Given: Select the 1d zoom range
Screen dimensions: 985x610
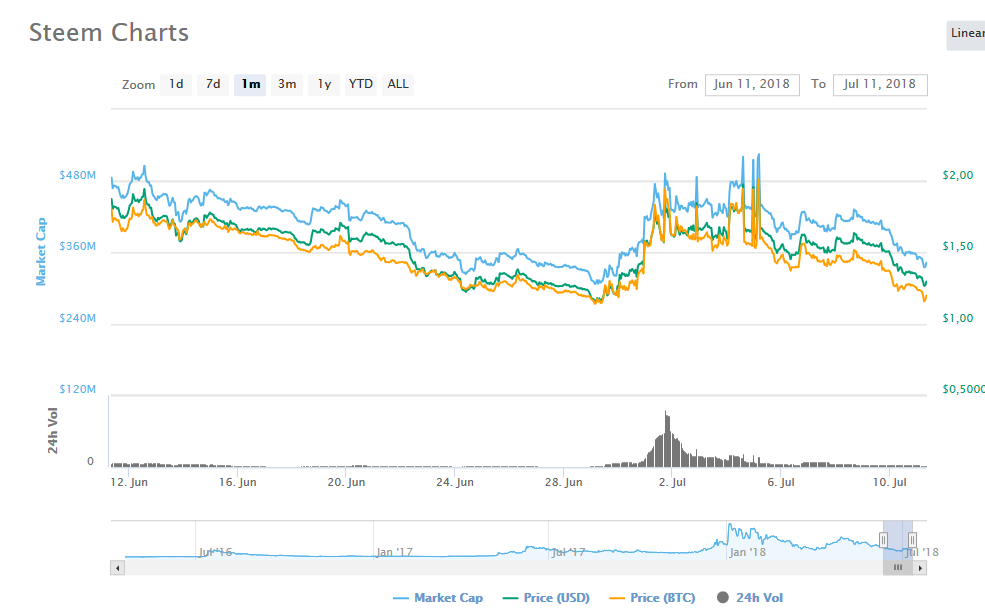Looking at the screenshot, I should coord(176,84).
